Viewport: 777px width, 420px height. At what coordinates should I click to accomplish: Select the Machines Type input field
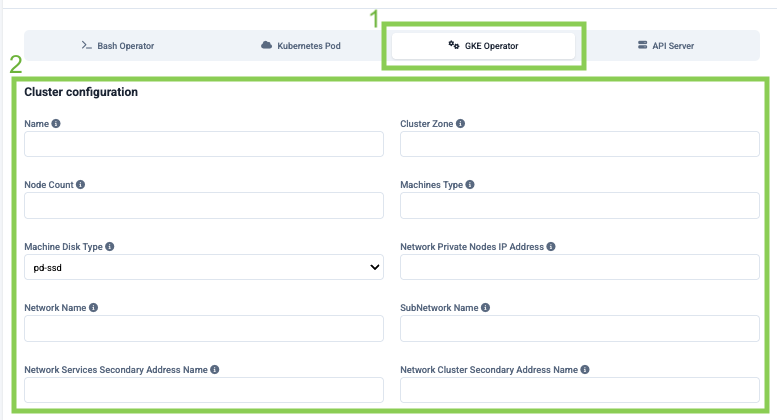tap(580, 206)
